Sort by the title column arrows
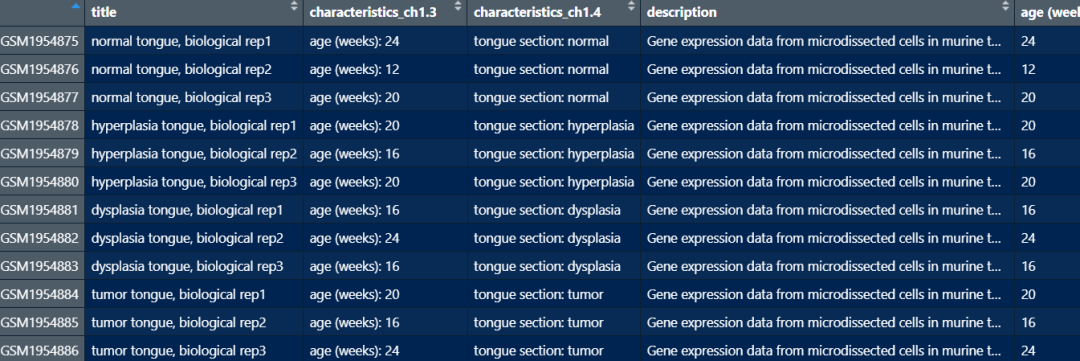Screen dimensions: 1080x361 294,6
